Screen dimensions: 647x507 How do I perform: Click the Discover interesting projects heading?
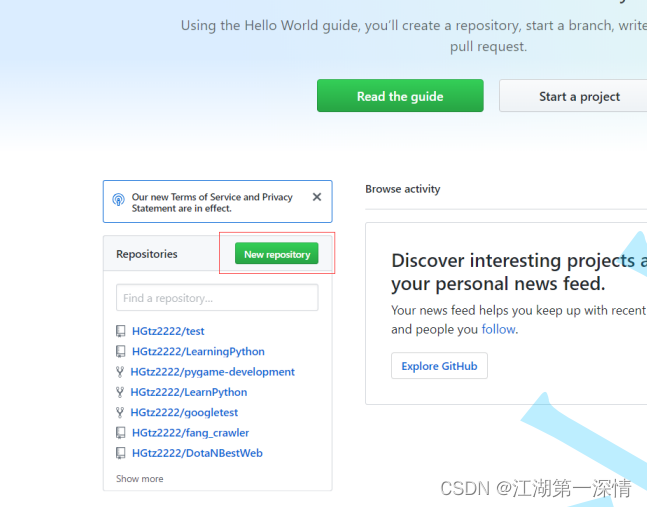[519, 272]
